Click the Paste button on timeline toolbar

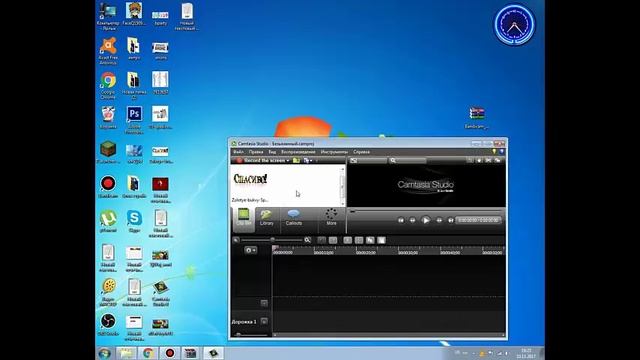click(x=381, y=240)
